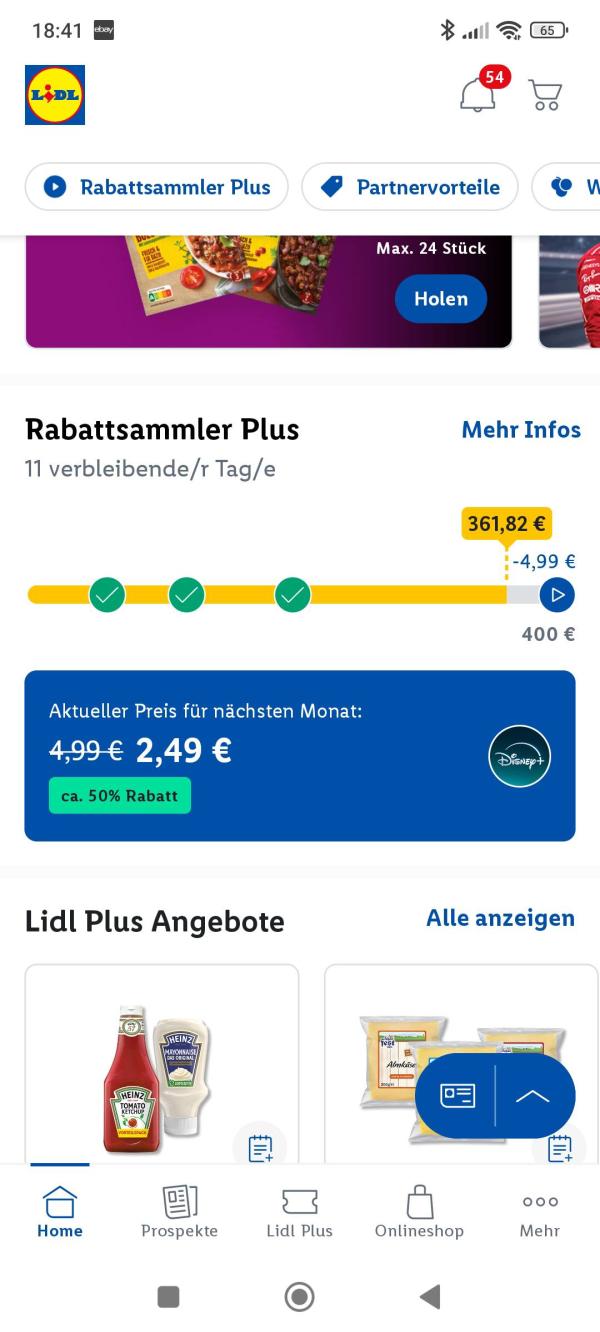600x1332 pixels.
Task: Switch to the Onlineshop tab
Action: (x=419, y=1212)
